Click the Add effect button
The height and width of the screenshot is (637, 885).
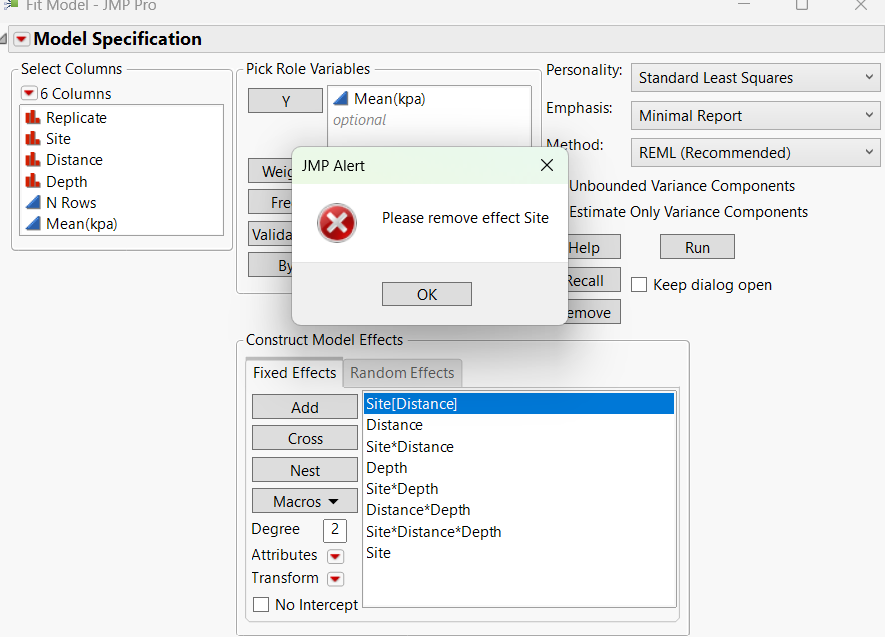coord(305,407)
